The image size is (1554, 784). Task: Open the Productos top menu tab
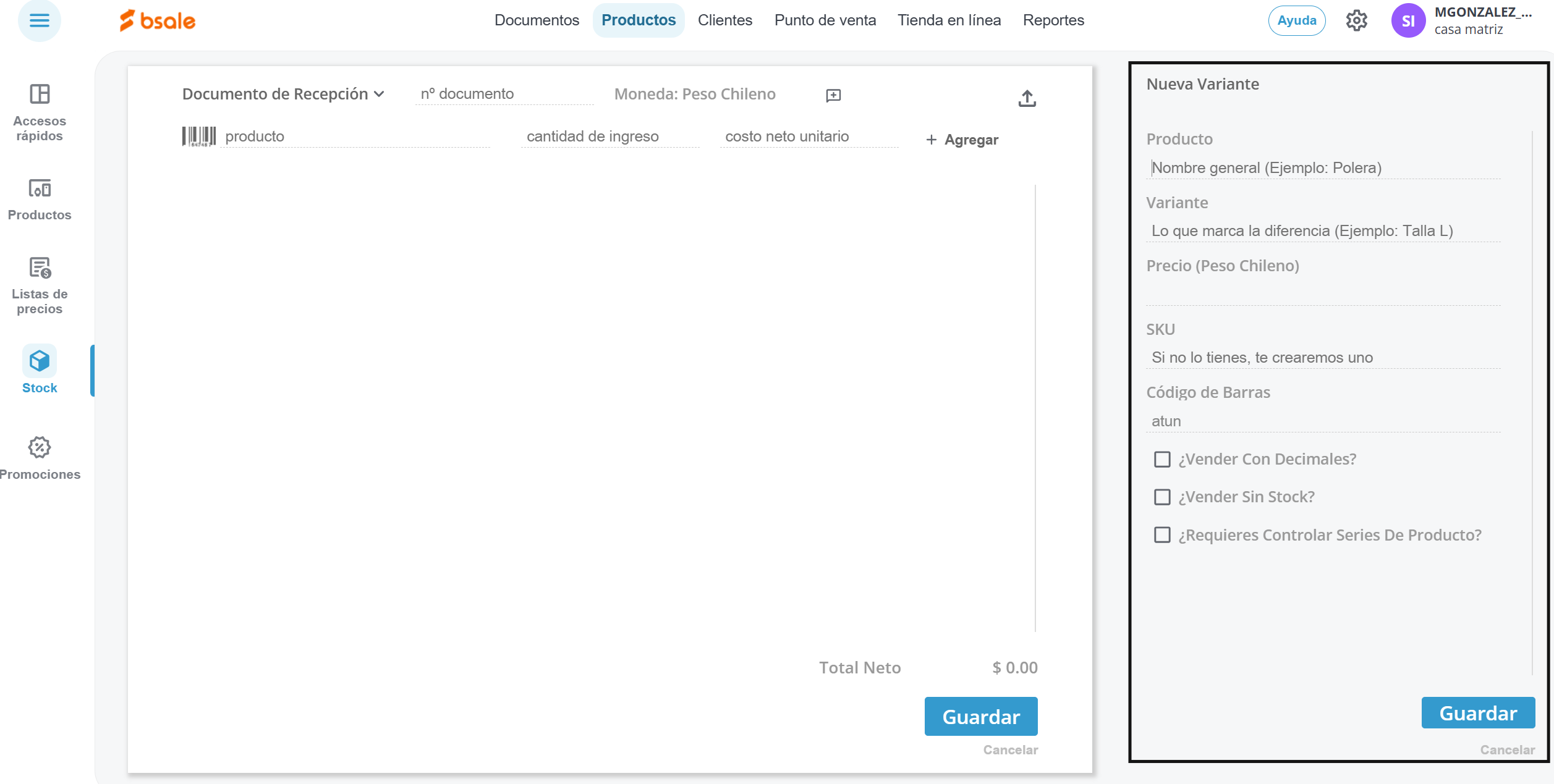click(638, 20)
